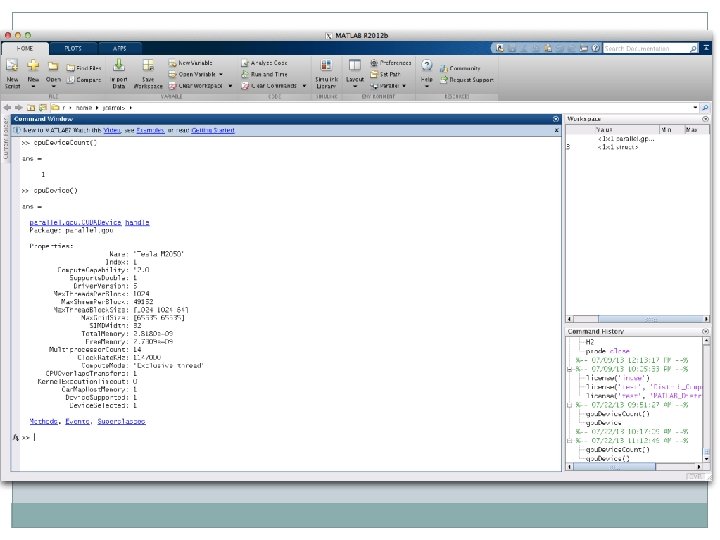Switch to the HOME tab
The height and width of the screenshot is (540, 720).
coord(25,48)
